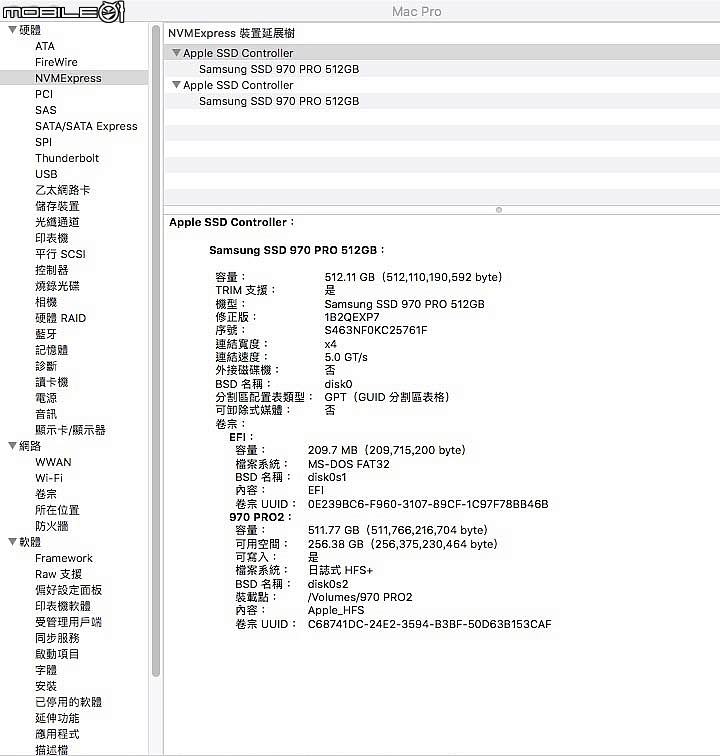Image resolution: width=720 pixels, height=756 pixels.
Task: Select 相機 camera entry
Action: [46, 302]
